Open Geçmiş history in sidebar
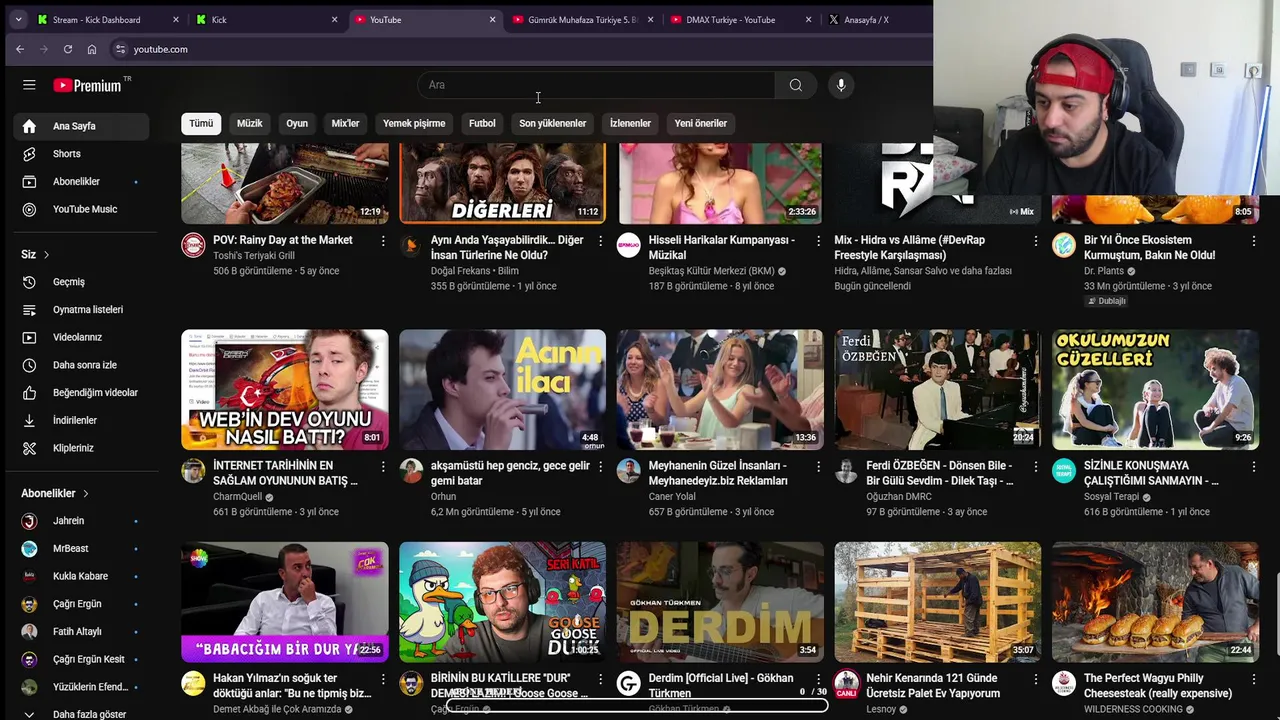Image resolution: width=1280 pixels, height=720 pixels. pyautogui.click(x=81, y=282)
